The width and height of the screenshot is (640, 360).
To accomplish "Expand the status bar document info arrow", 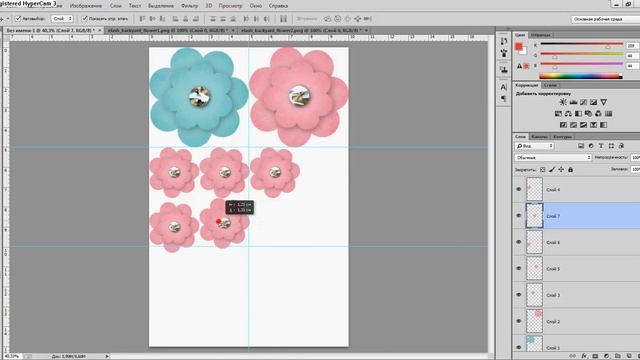I will (107, 356).
